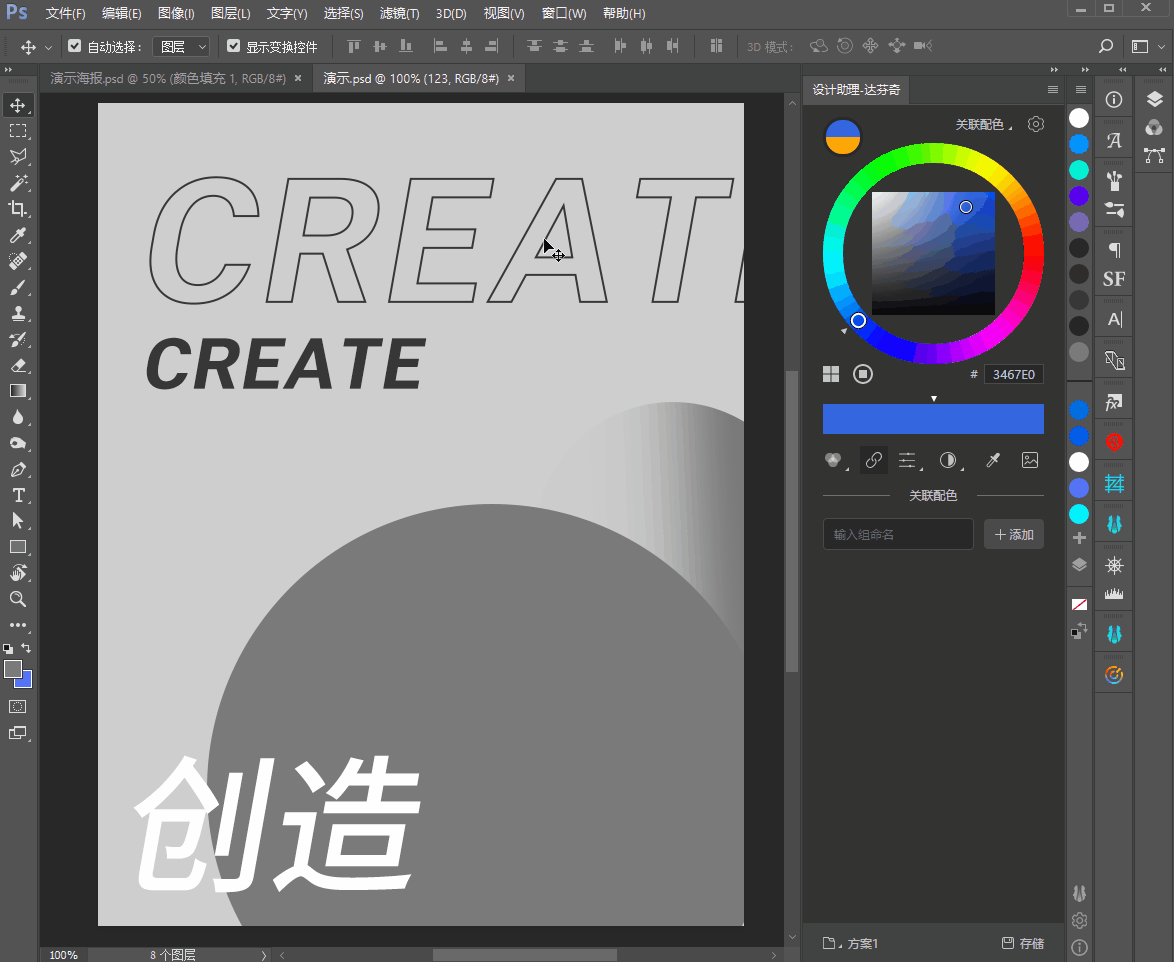Activate the Zoom tool
Viewport: 1174px width, 962px height.
pos(18,599)
